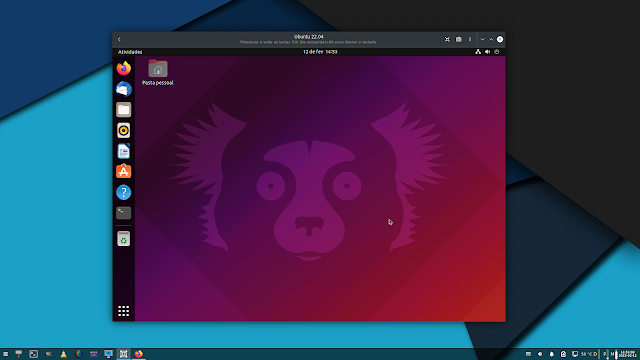
Task: Open the display tray icon on host panel
Action: [575, 354]
